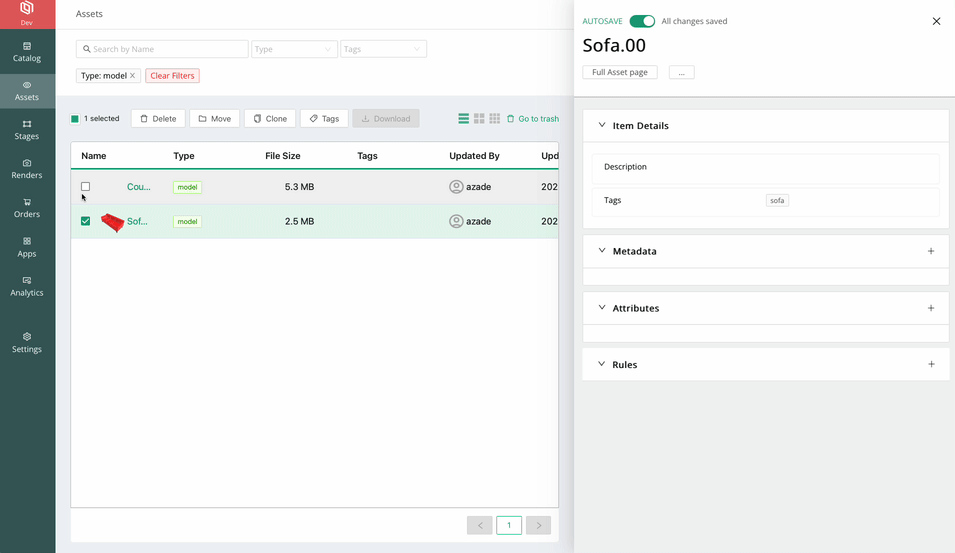The width and height of the screenshot is (955, 553).
Task: Click the Full Asset page button
Action: [620, 72]
